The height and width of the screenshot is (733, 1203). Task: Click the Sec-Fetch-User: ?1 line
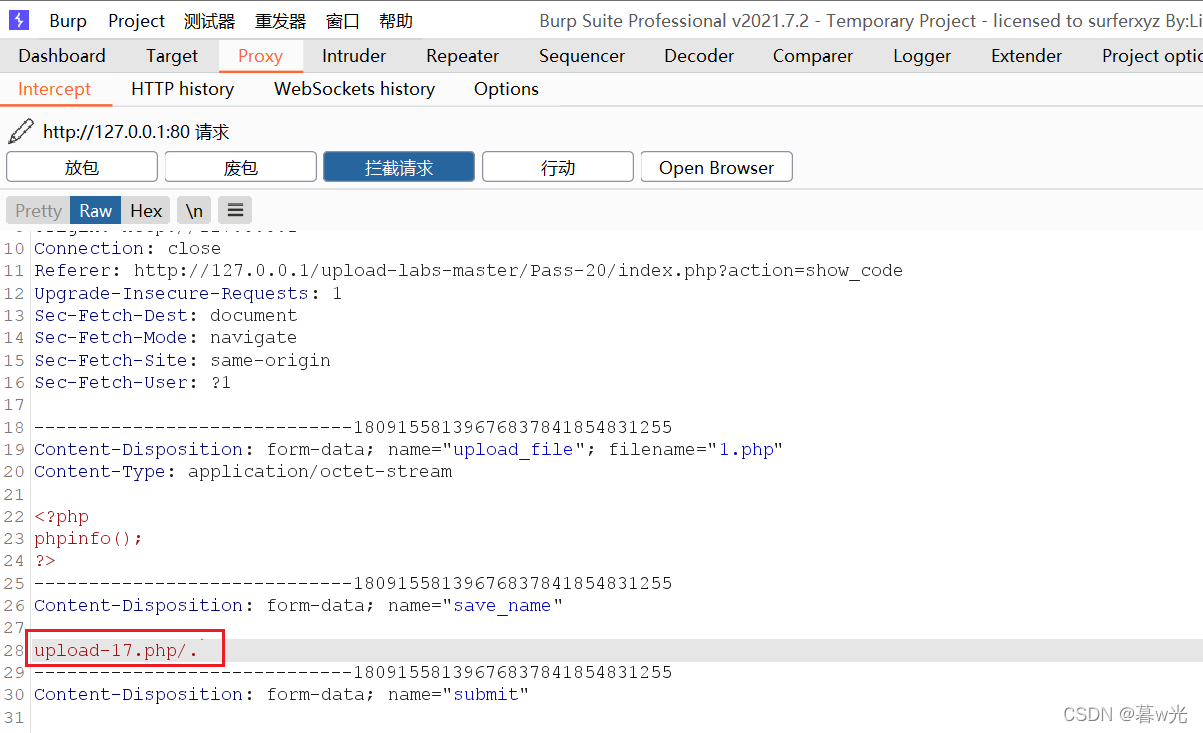click(x=133, y=382)
